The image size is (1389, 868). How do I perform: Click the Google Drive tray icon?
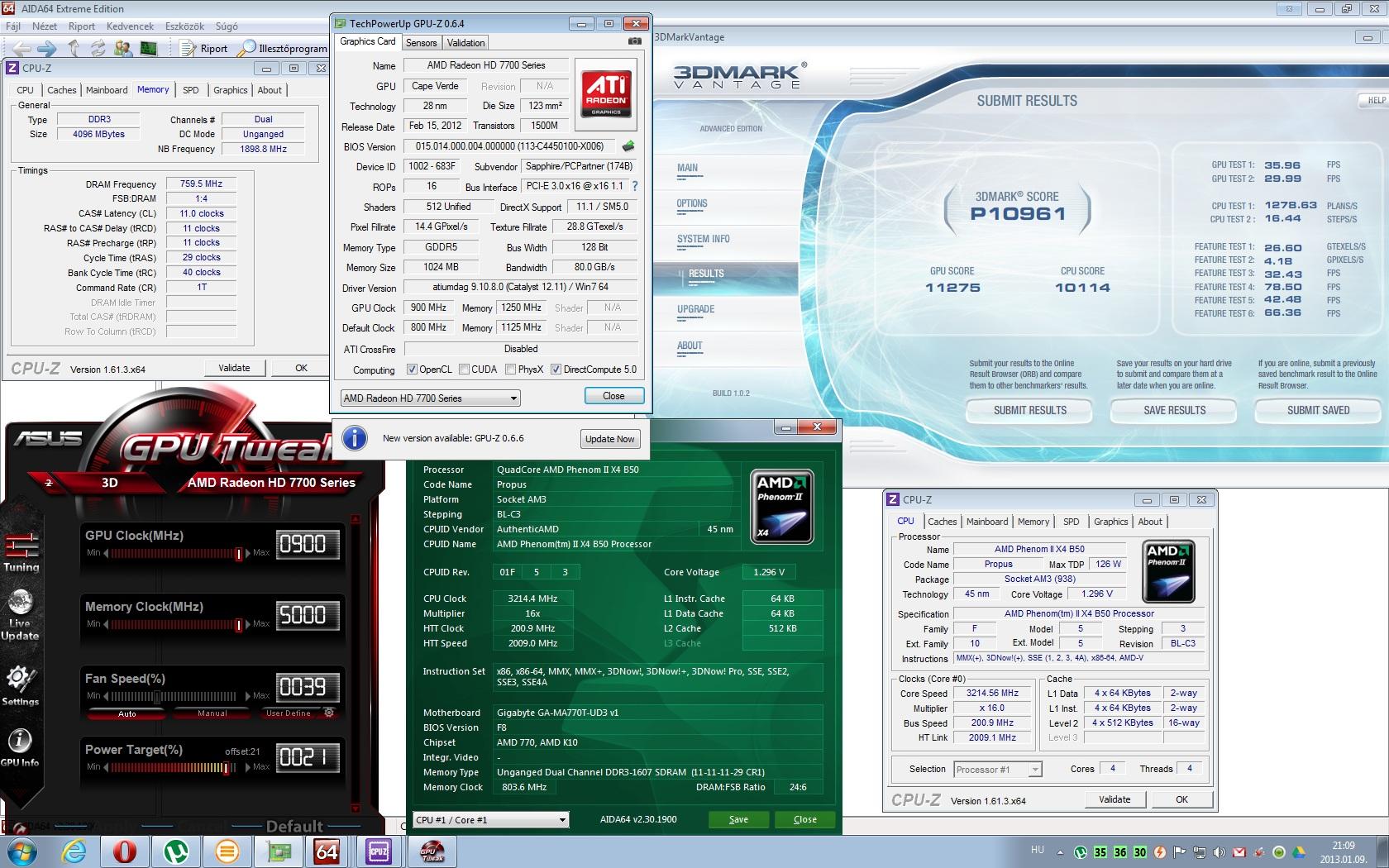(1299, 852)
